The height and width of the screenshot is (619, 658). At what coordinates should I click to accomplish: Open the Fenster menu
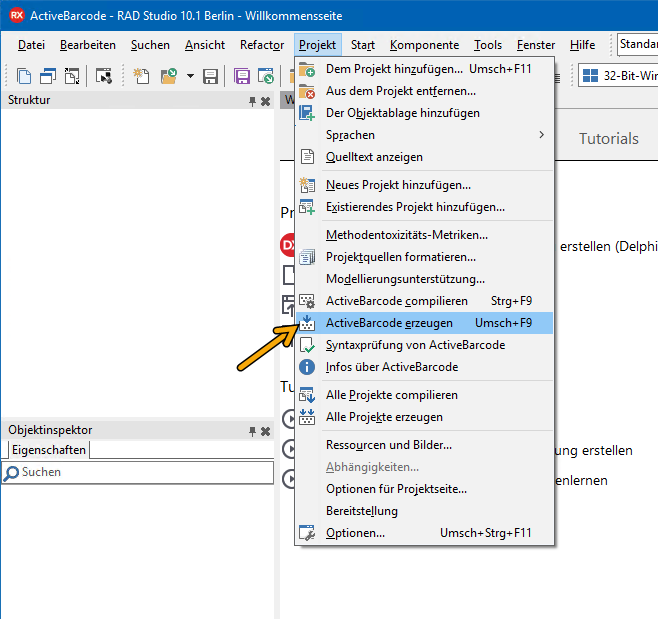[535, 45]
